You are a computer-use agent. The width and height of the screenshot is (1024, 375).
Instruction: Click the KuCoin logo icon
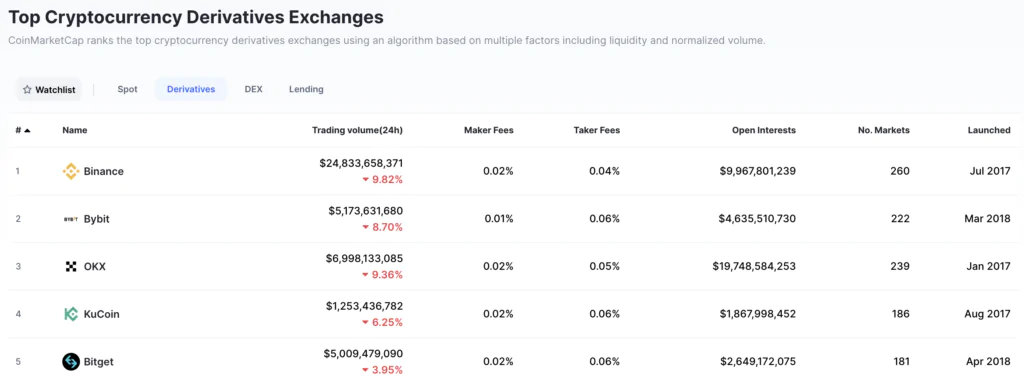(x=71, y=314)
